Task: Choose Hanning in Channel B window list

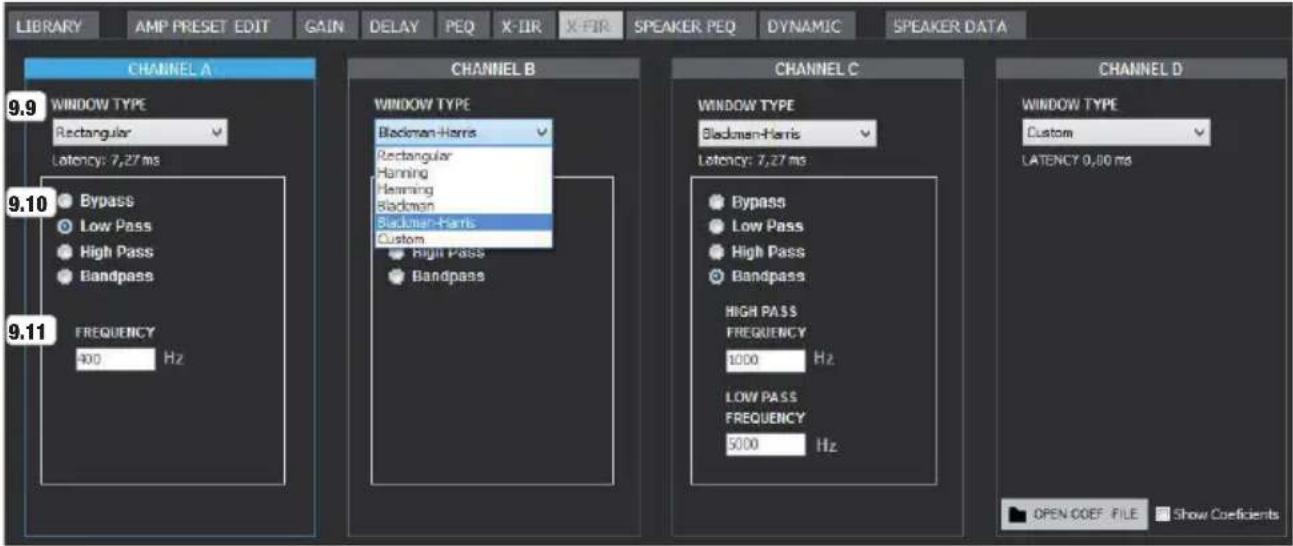Action: tap(463, 173)
